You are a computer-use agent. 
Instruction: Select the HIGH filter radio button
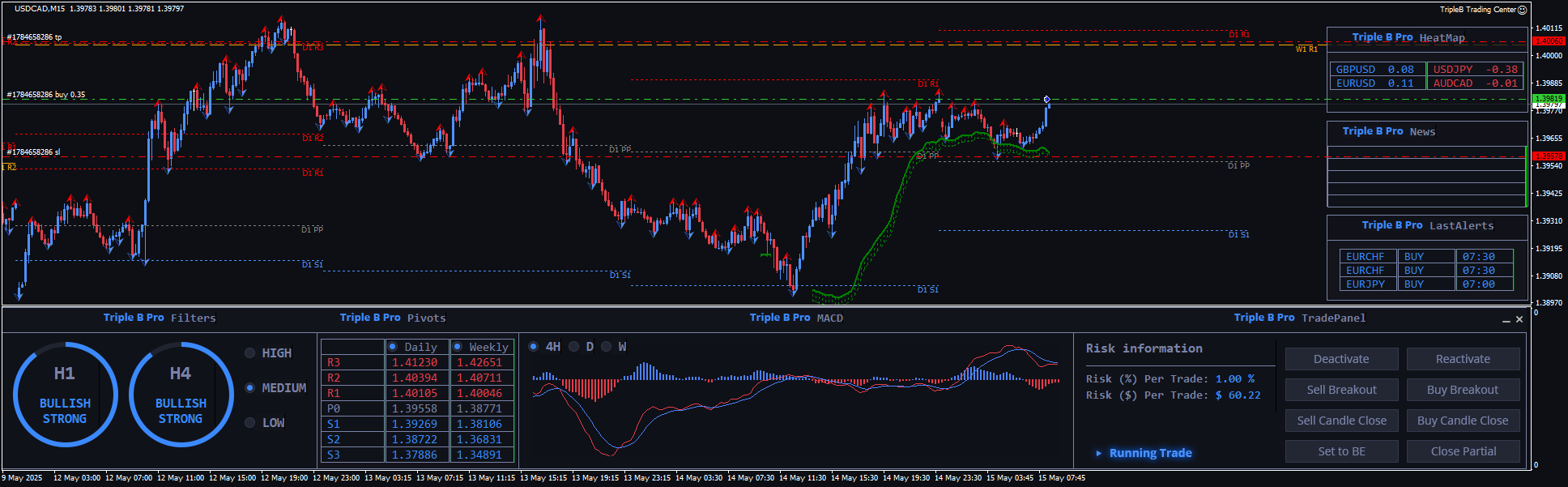[249, 353]
